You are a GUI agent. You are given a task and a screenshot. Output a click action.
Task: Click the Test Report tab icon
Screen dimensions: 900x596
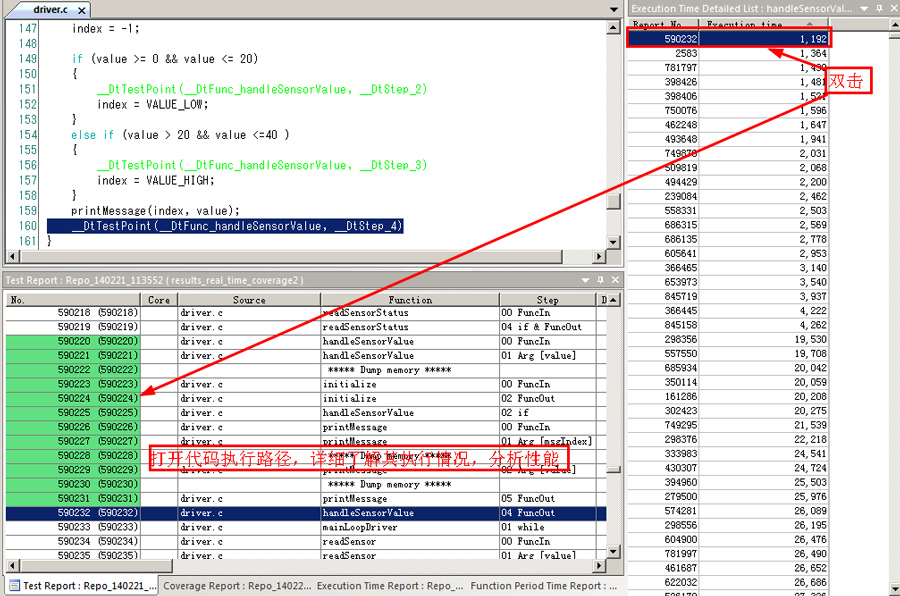[14, 586]
